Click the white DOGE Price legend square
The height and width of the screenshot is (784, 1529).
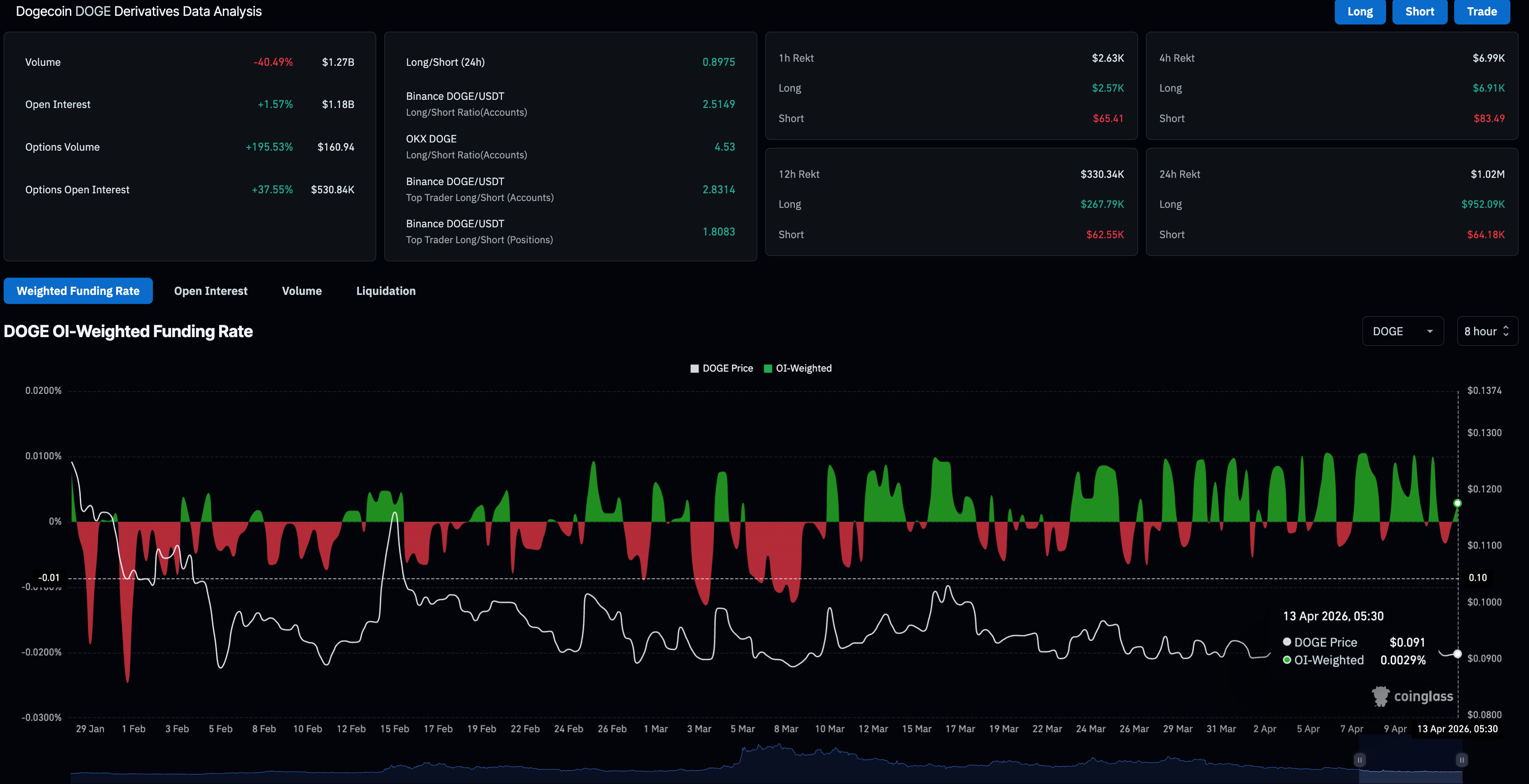[x=695, y=368]
